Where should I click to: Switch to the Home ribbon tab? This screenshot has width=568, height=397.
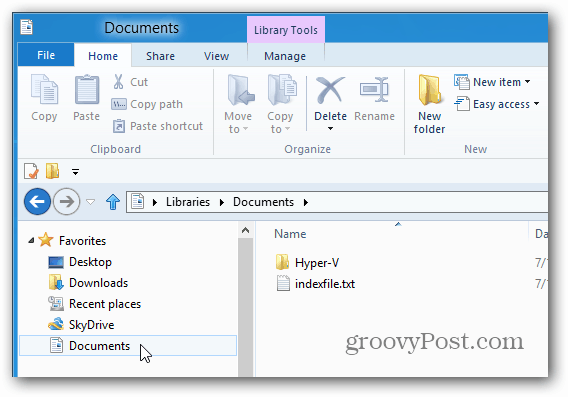pos(103,56)
